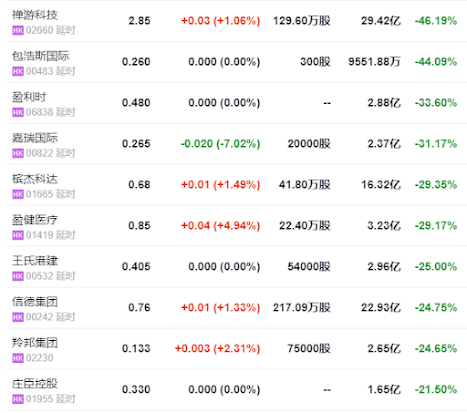
Task: Click the HK badge next to 00242
Action: coord(18,317)
